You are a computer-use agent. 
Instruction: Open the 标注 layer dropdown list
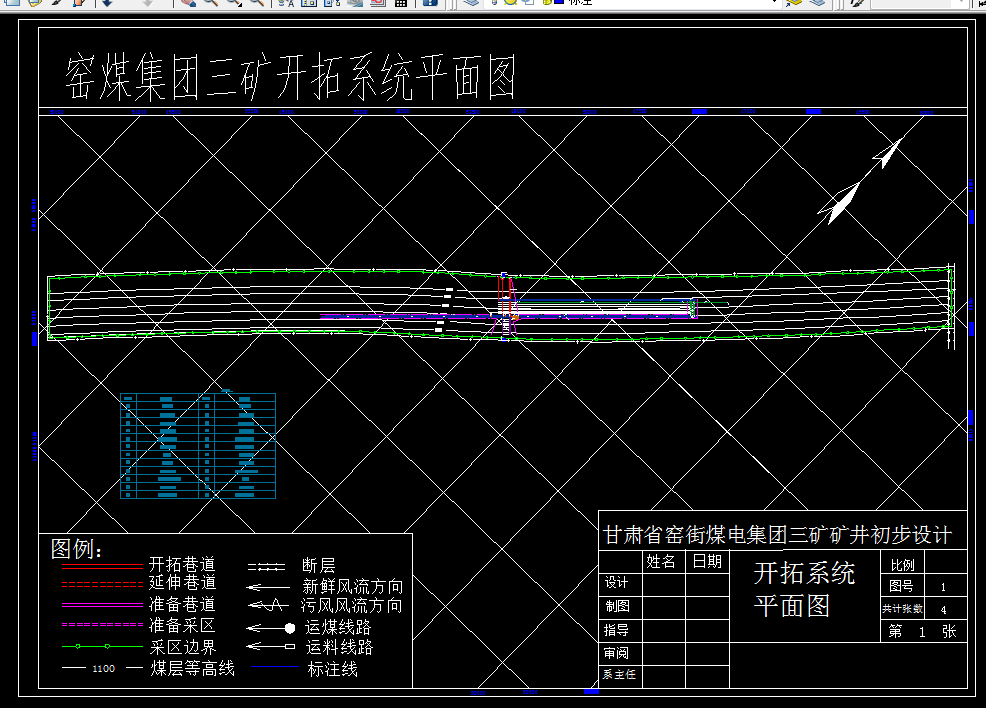[775, 5]
